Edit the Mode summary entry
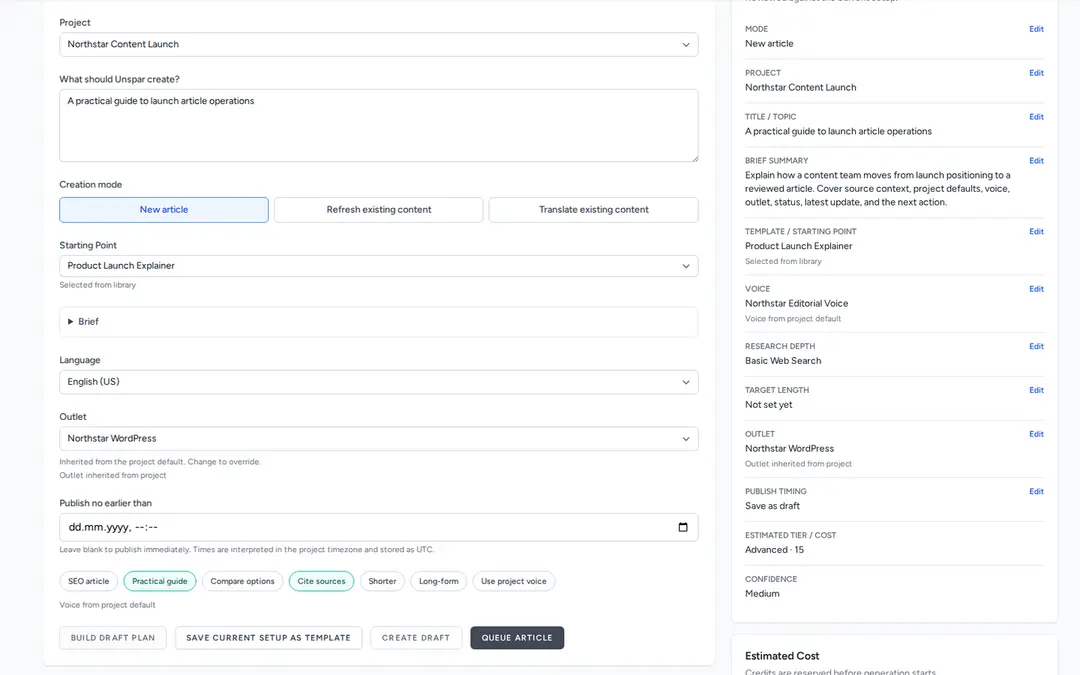 pyautogui.click(x=1036, y=29)
